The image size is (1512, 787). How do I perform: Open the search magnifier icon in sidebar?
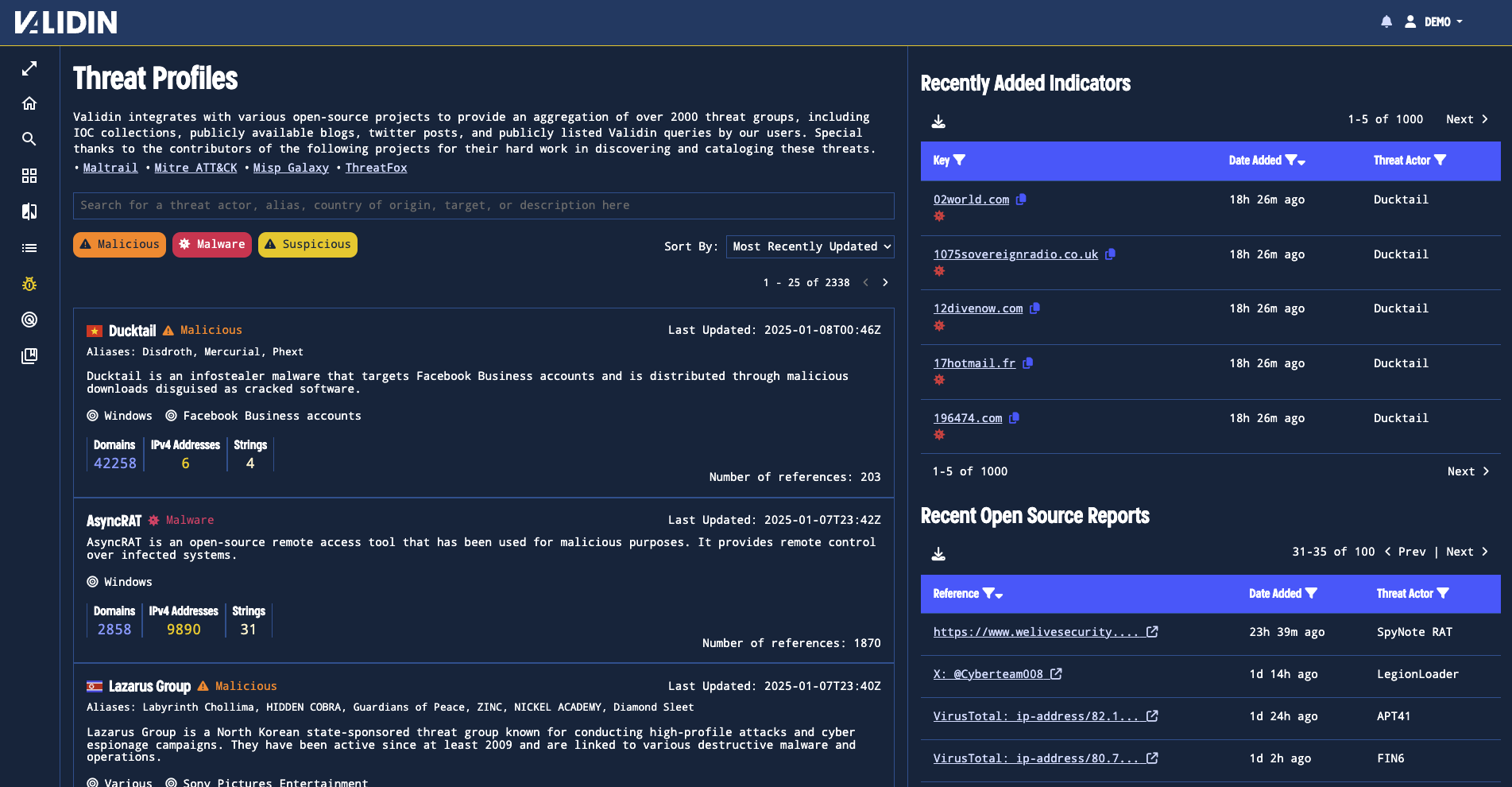pos(29,139)
